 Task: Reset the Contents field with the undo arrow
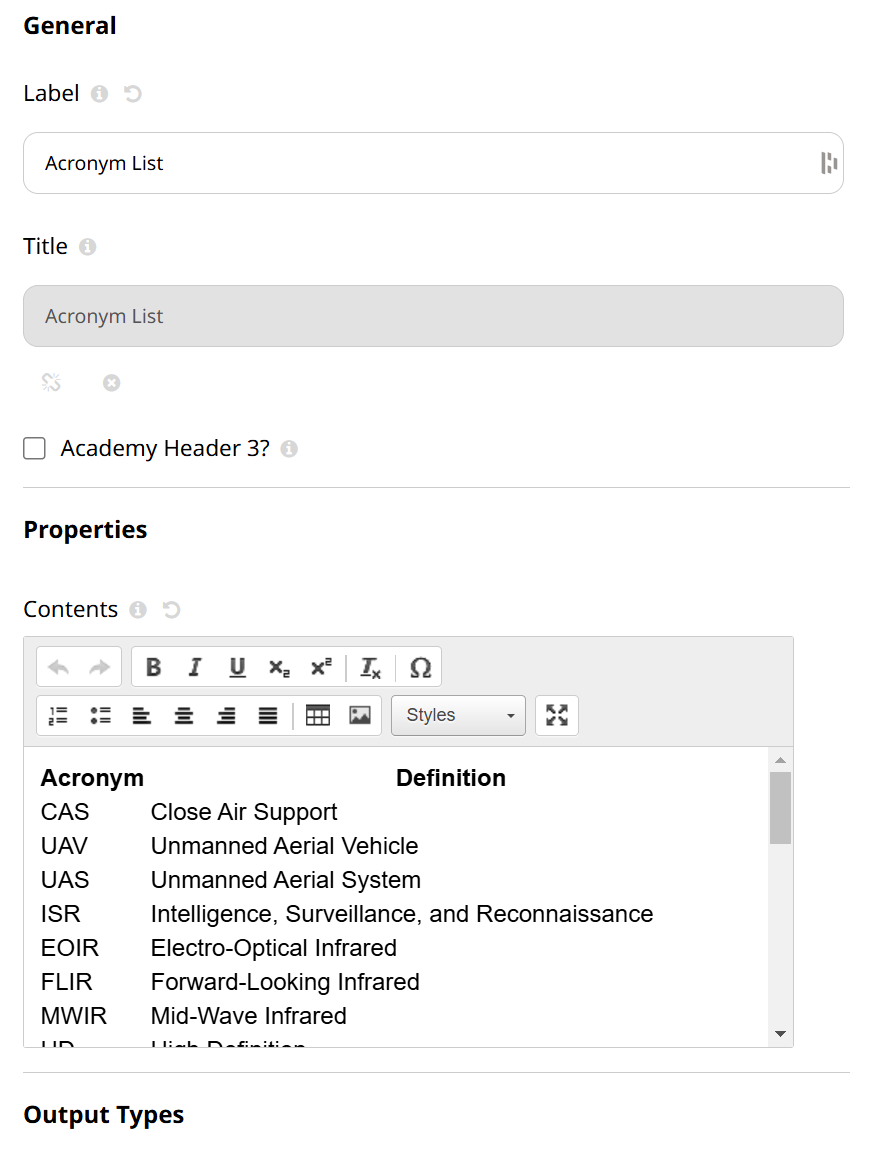point(171,609)
